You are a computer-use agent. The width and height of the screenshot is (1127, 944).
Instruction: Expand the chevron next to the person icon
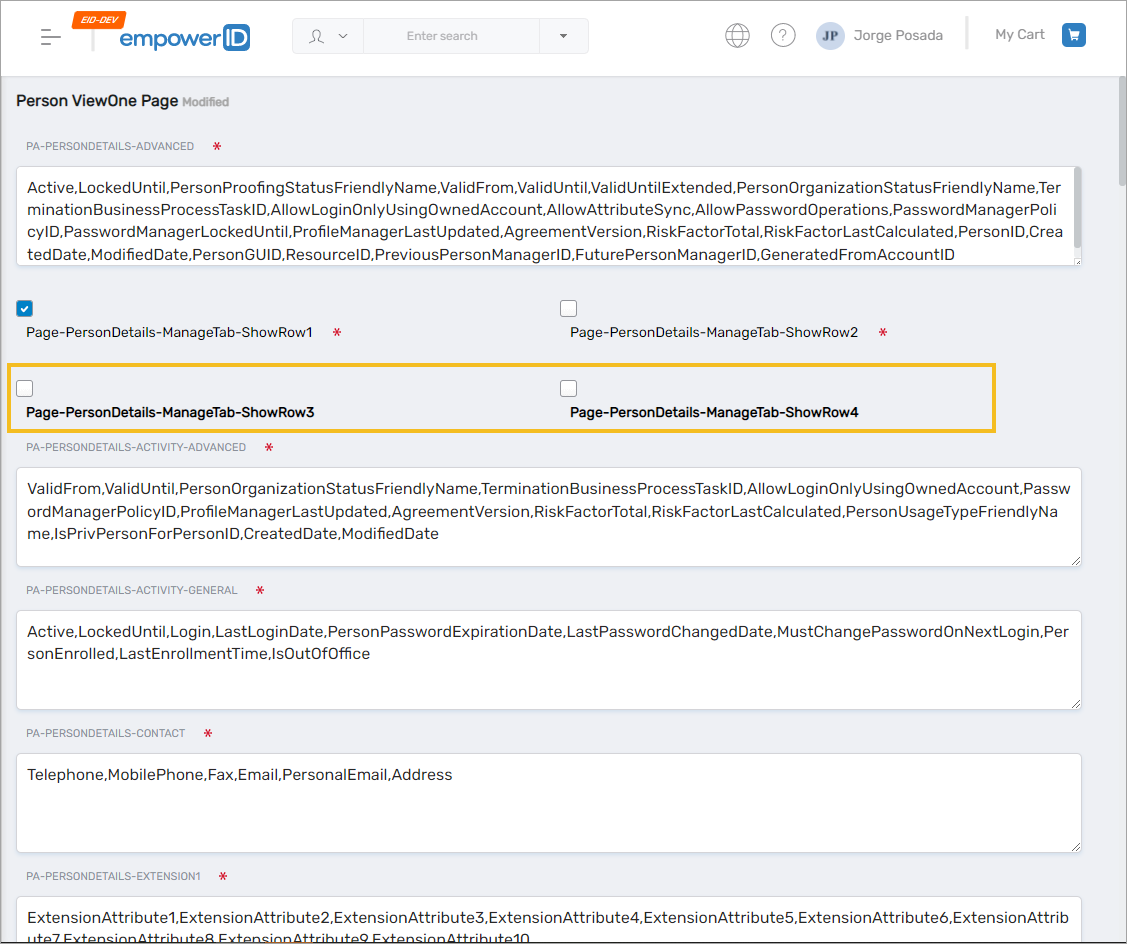click(x=340, y=34)
